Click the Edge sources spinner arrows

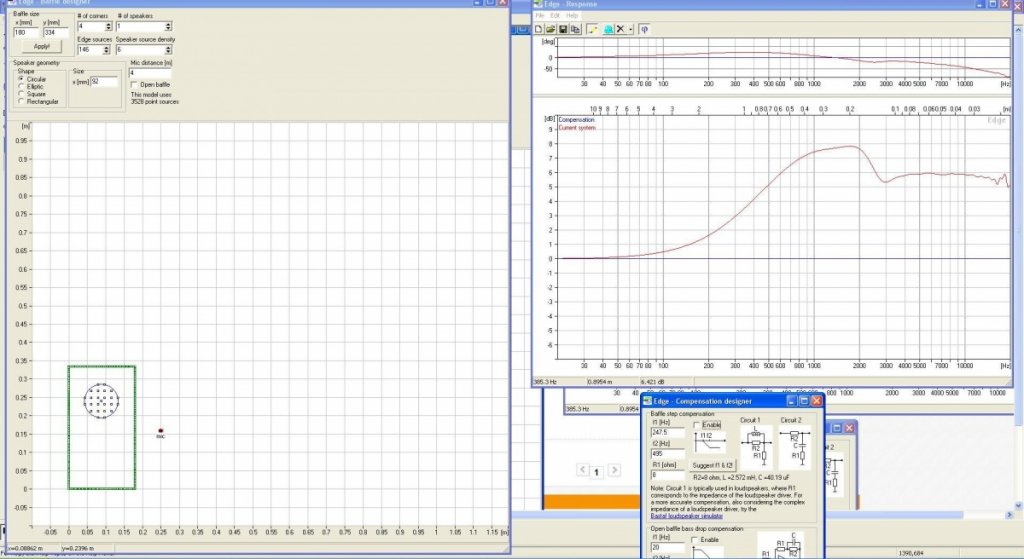106,50
